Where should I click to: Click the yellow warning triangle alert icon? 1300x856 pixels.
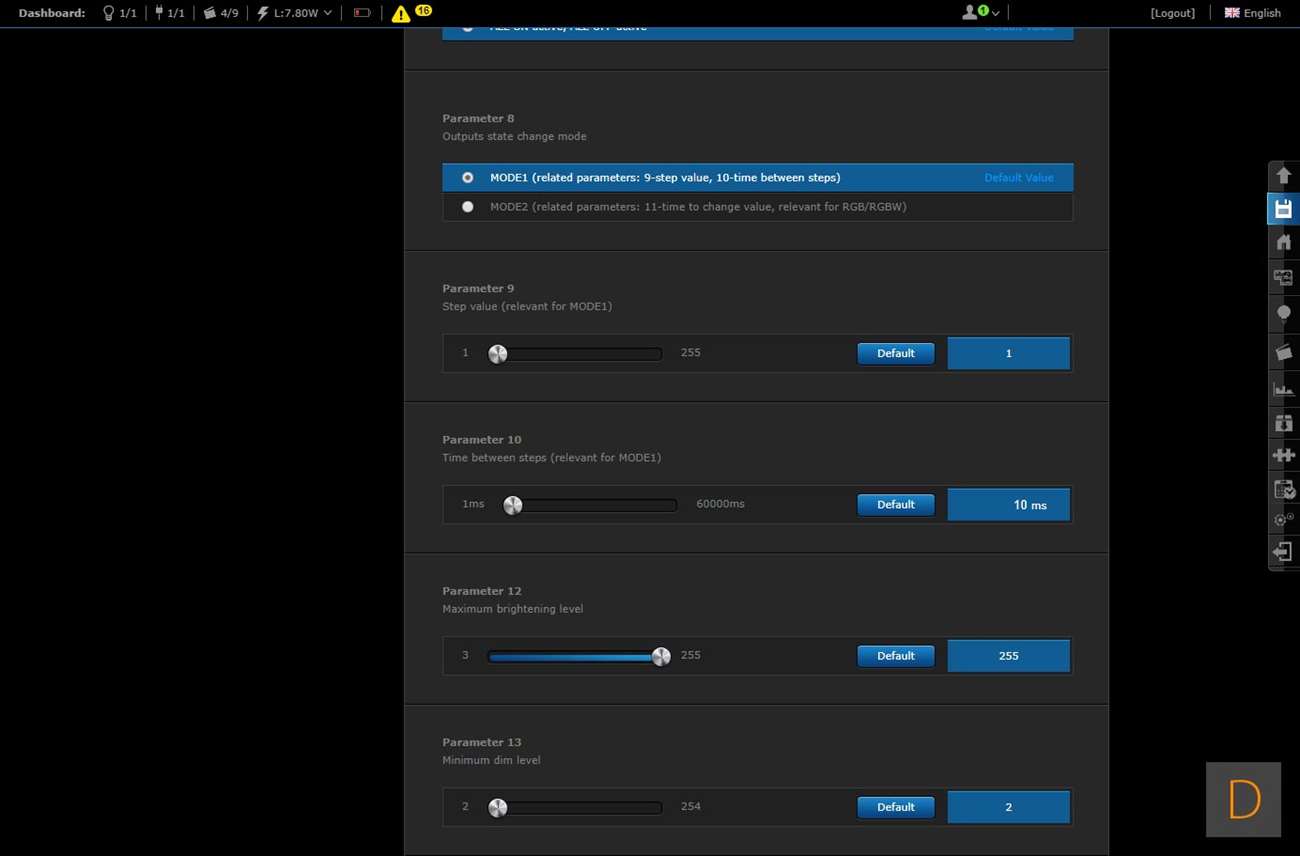[401, 14]
